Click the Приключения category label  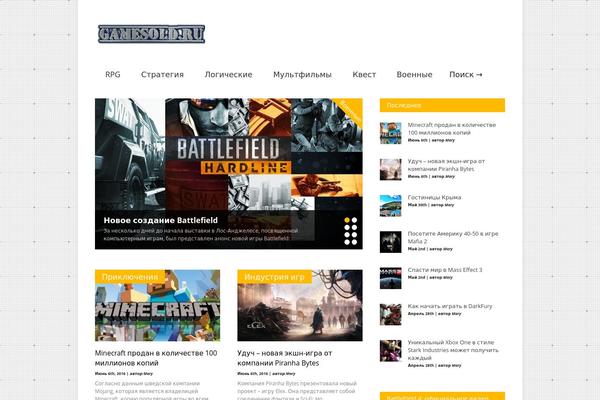point(130,277)
